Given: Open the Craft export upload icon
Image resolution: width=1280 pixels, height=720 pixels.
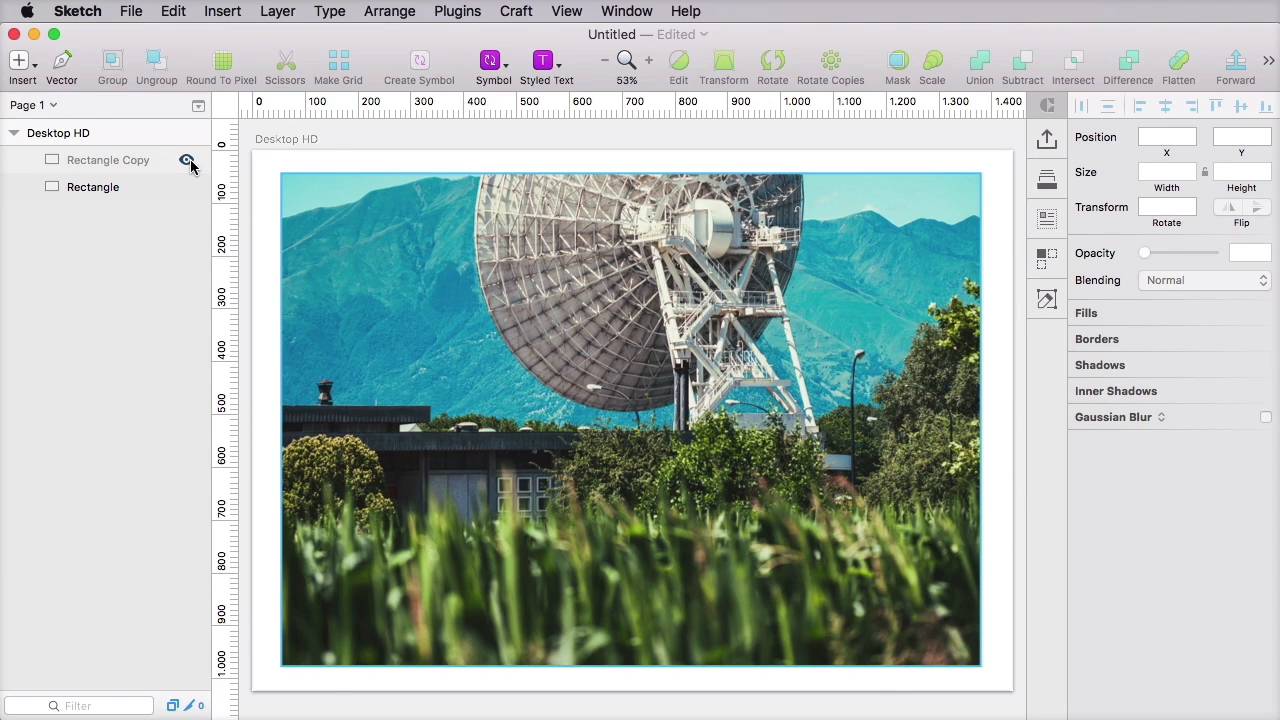Looking at the screenshot, I should point(1047,139).
